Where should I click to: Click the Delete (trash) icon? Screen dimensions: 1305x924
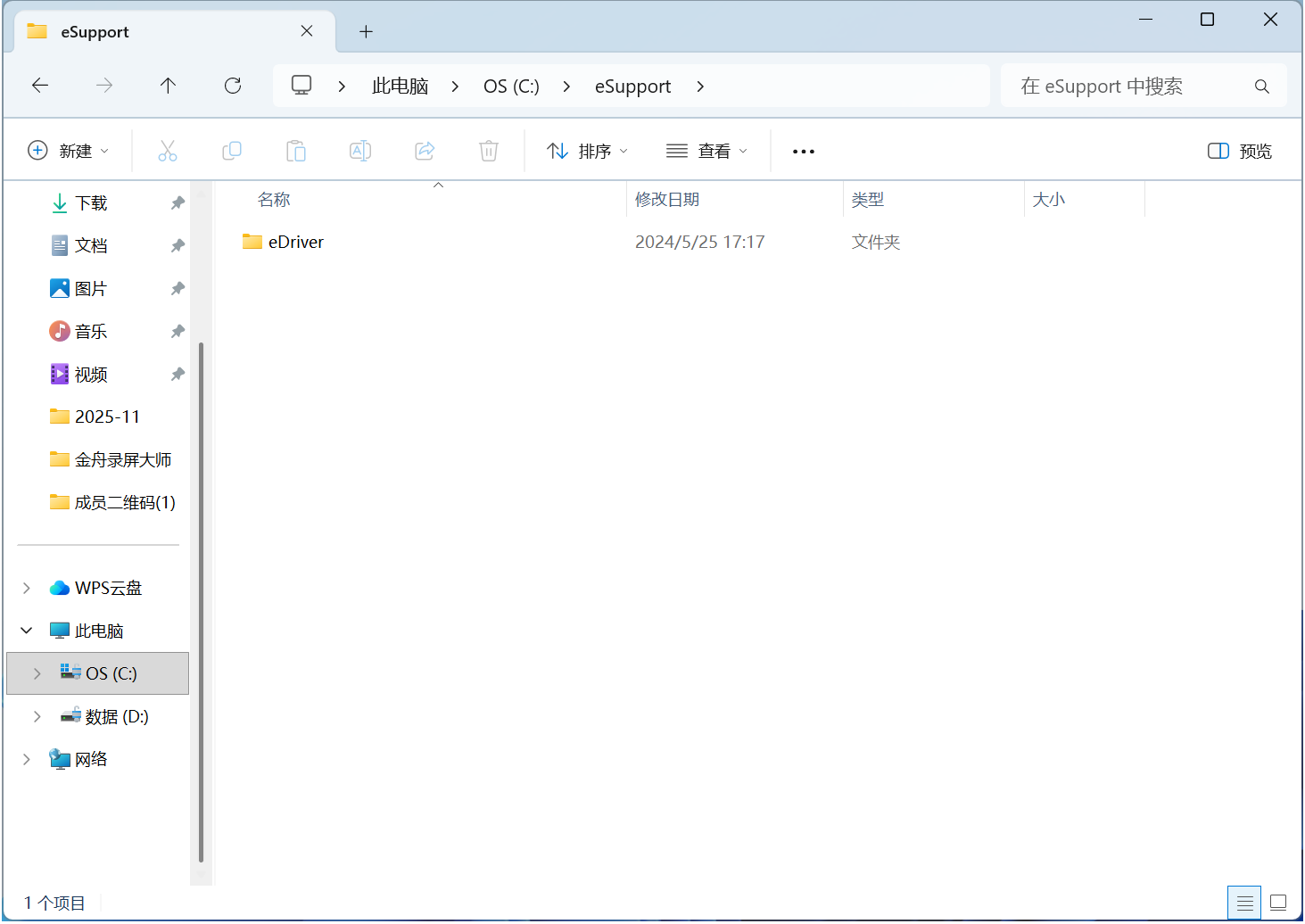tap(488, 150)
